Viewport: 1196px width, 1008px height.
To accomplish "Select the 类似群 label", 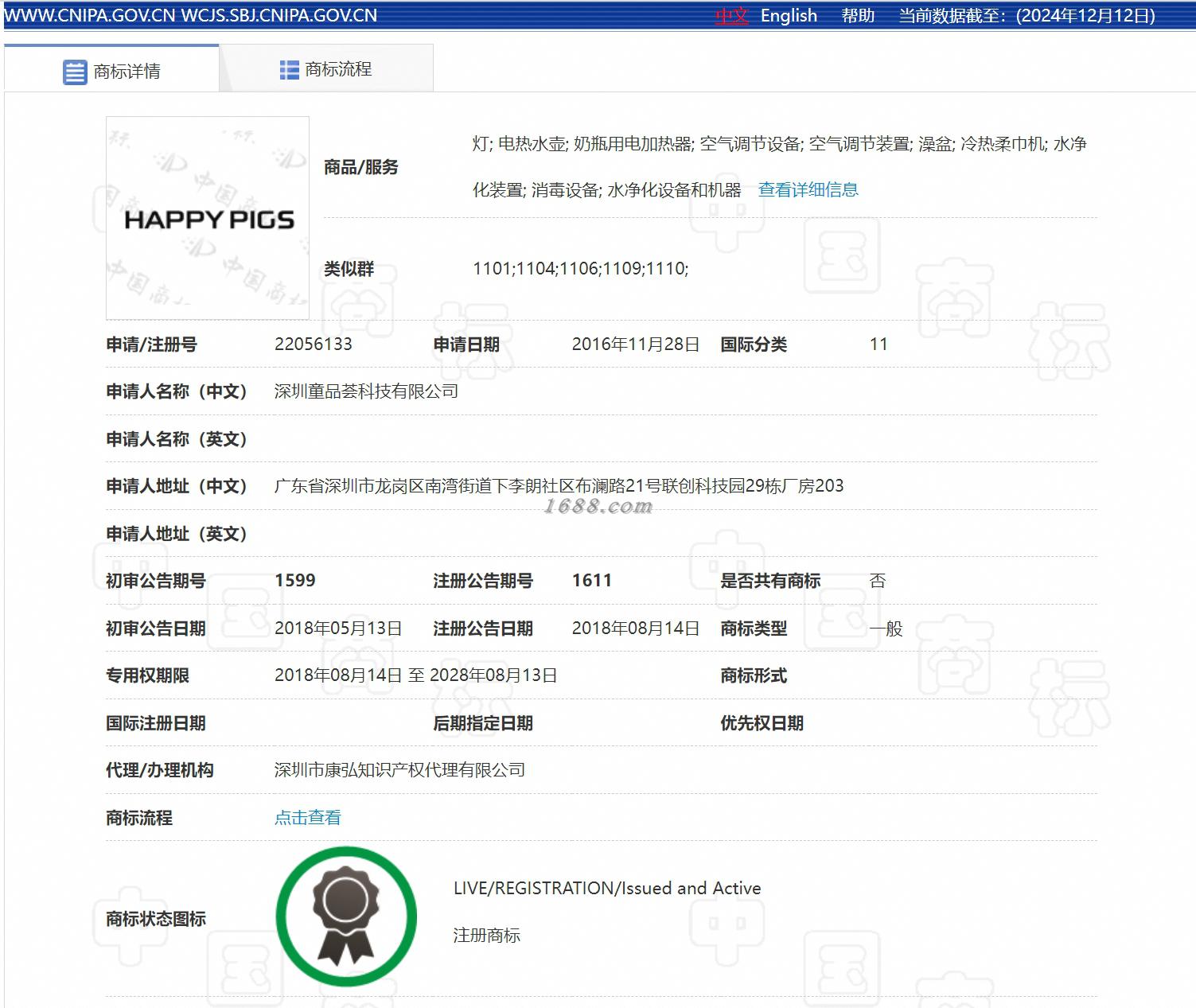I will click(349, 268).
